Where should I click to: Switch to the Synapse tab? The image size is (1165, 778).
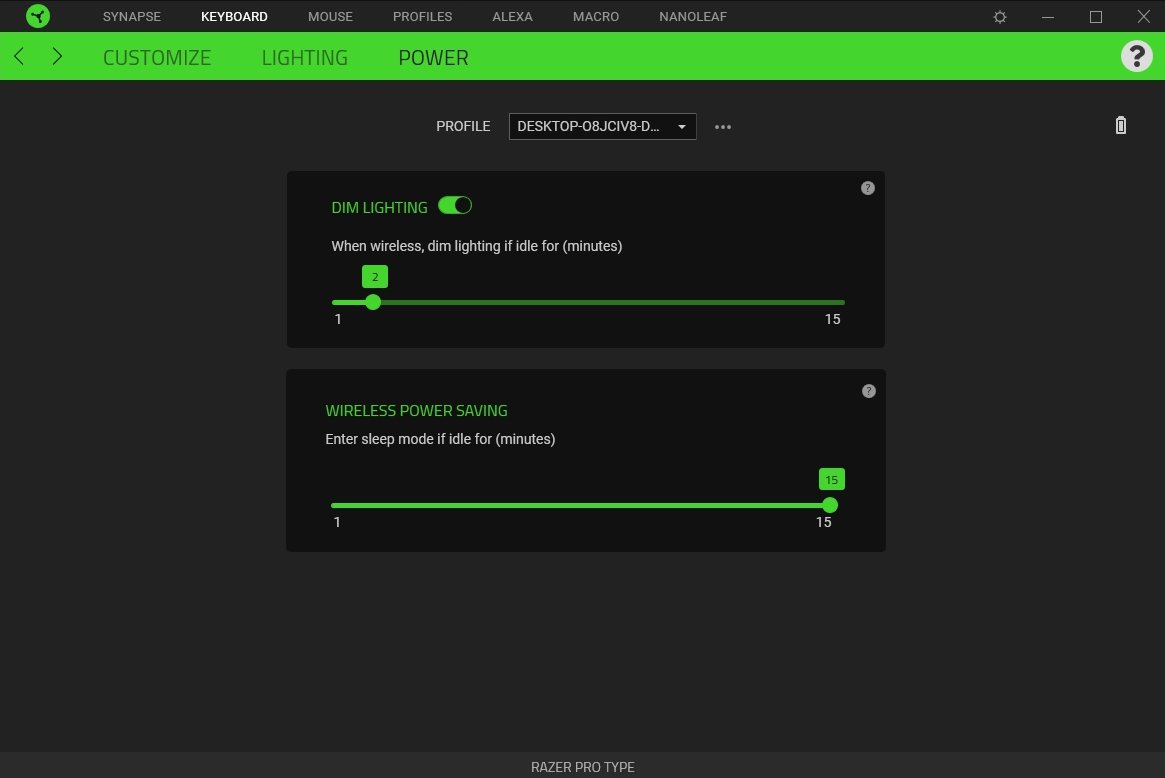click(x=132, y=16)
